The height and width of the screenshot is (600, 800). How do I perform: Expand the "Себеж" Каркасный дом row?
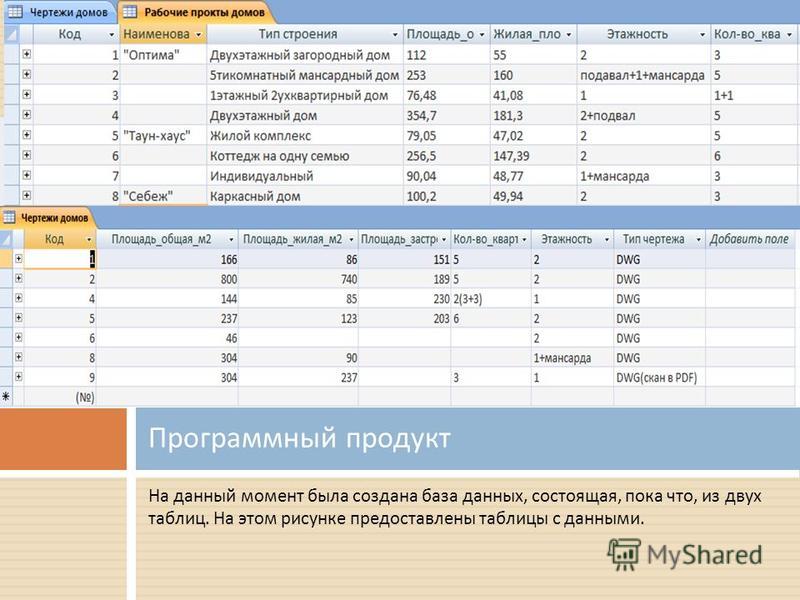click(x=27, y=195)
